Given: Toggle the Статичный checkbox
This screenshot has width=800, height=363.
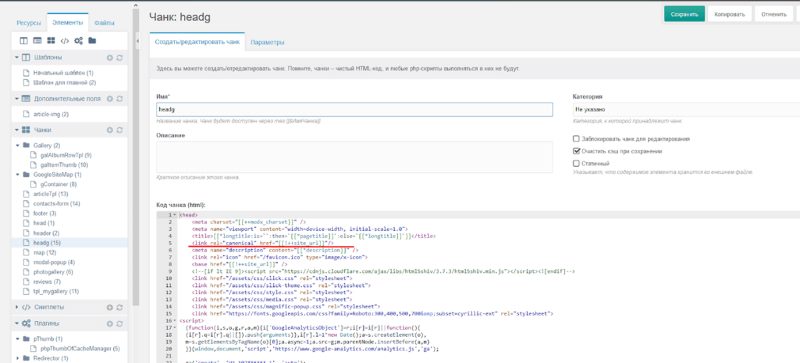Looking at the screenshot, I should click(577, 164).
